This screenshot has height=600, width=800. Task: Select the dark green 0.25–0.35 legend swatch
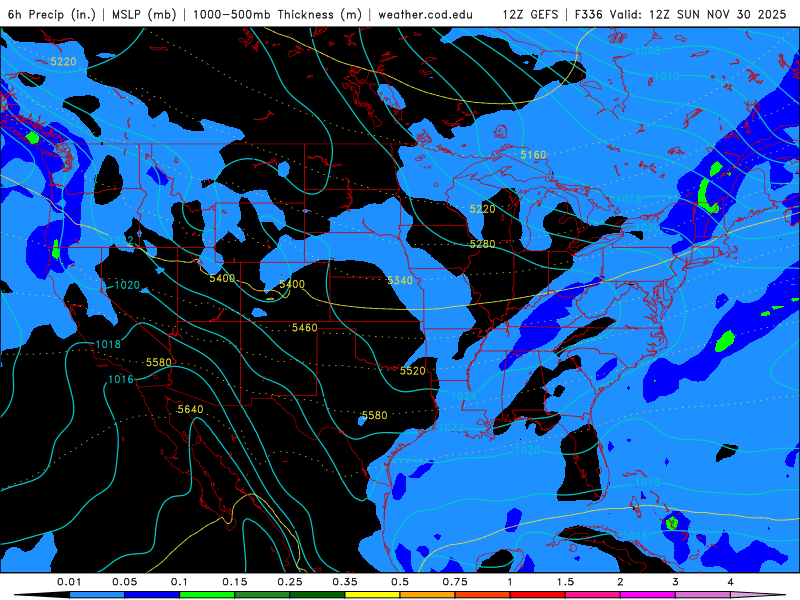317,595
